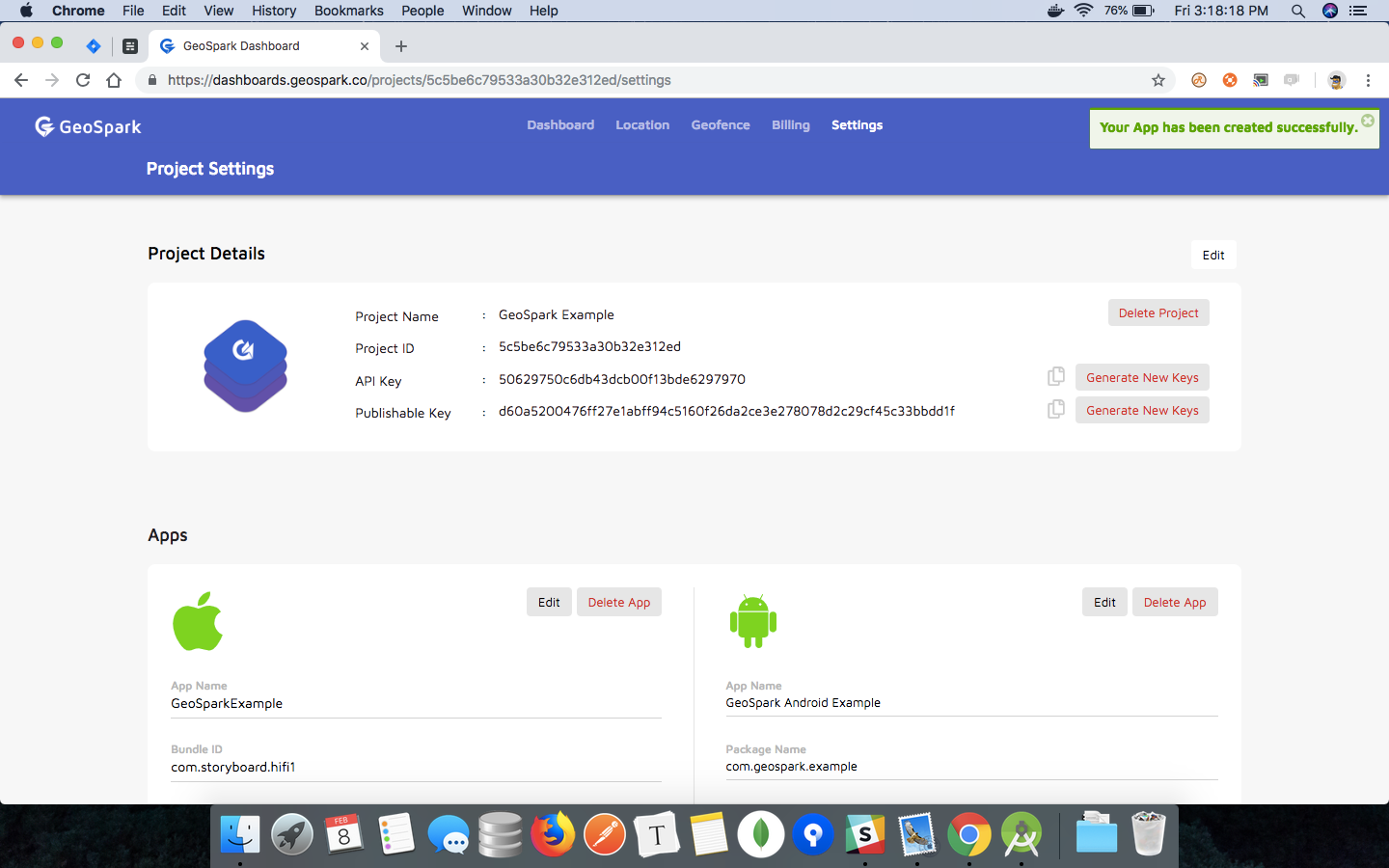Open the Billing nav tab
1389x868 pixels.
point(791,125)
